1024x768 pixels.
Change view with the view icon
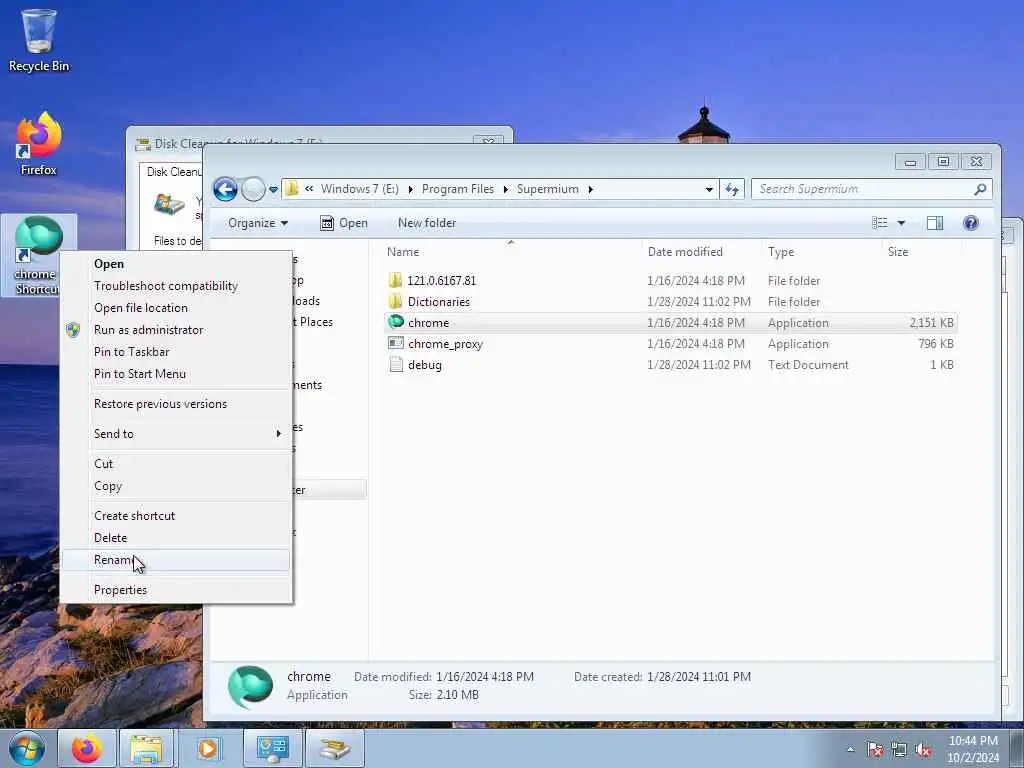click(880, 223)
